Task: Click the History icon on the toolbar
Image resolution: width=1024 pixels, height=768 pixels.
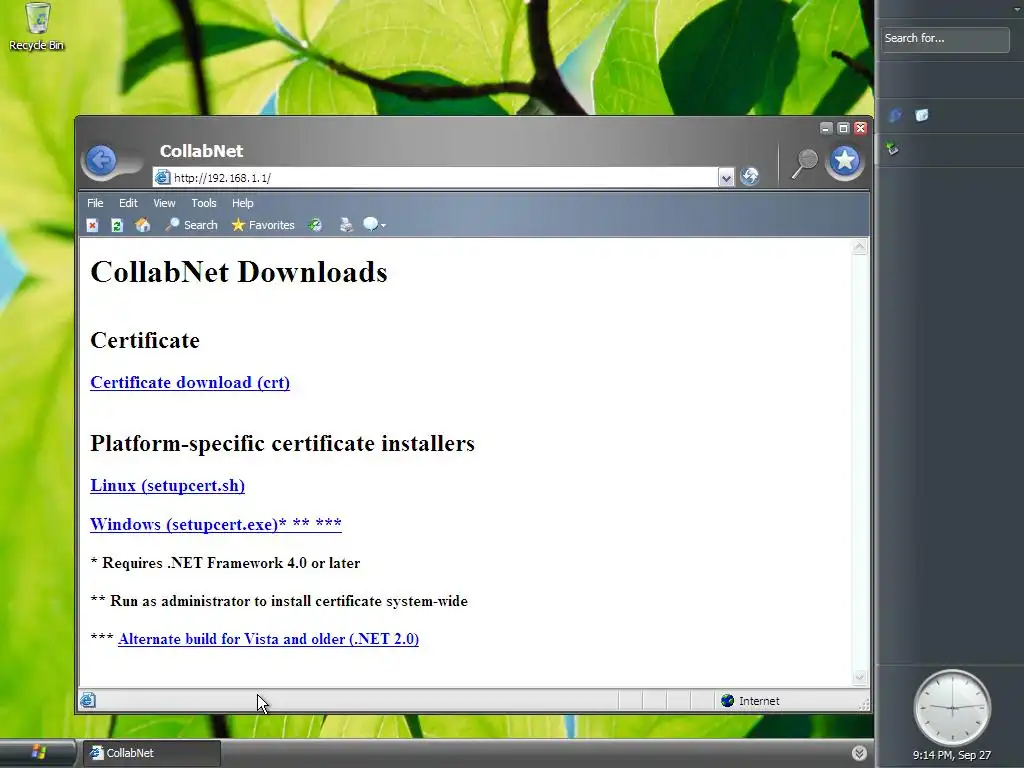Action: click(315, 225)
